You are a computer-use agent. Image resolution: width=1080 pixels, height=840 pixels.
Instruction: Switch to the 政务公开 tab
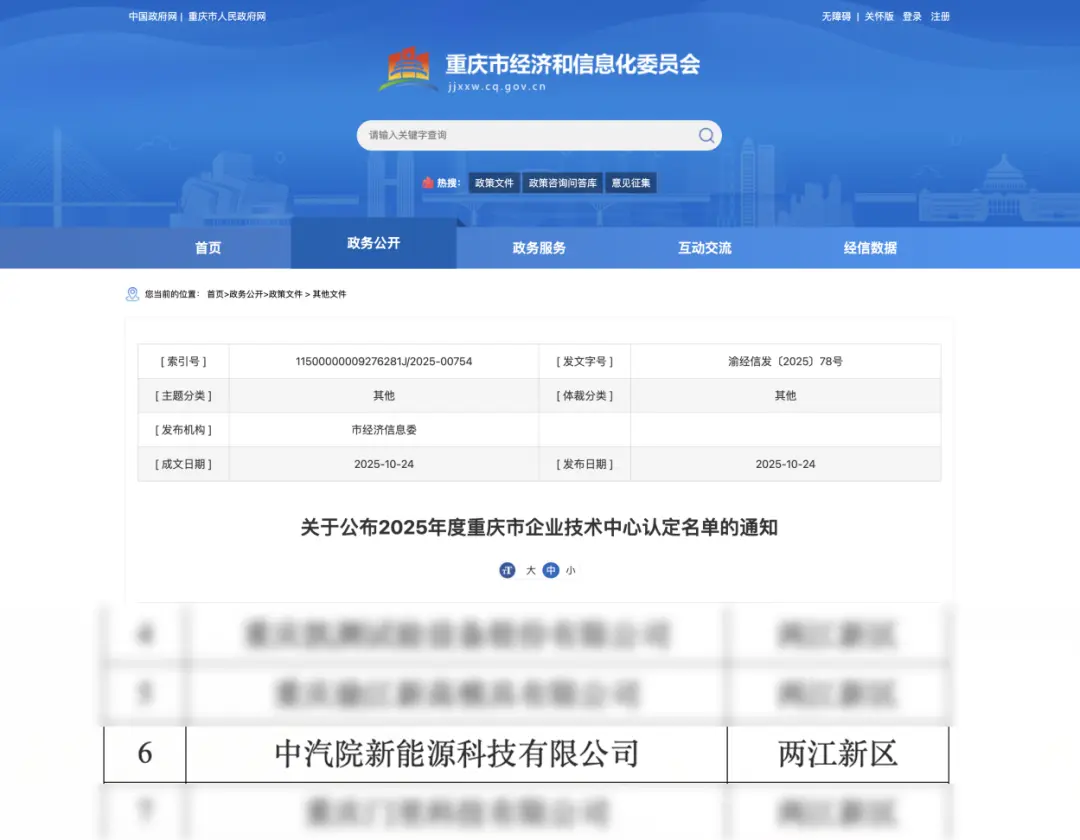[373, 247]
